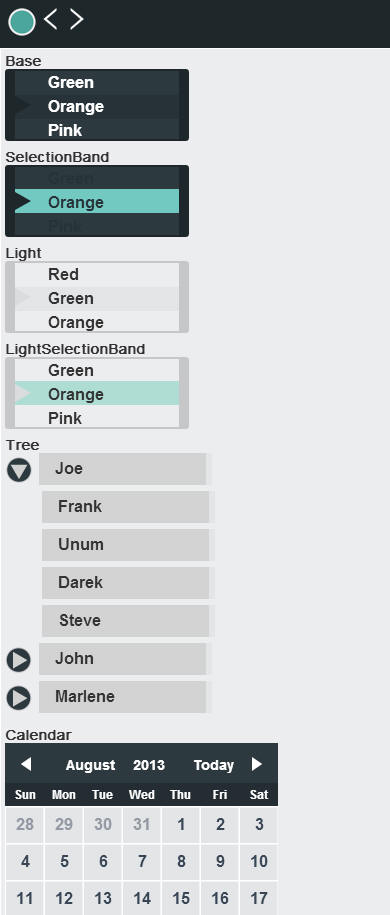Screen dimensions: 390x915
Task: Open the August month selector
Action: pos(90,765)
